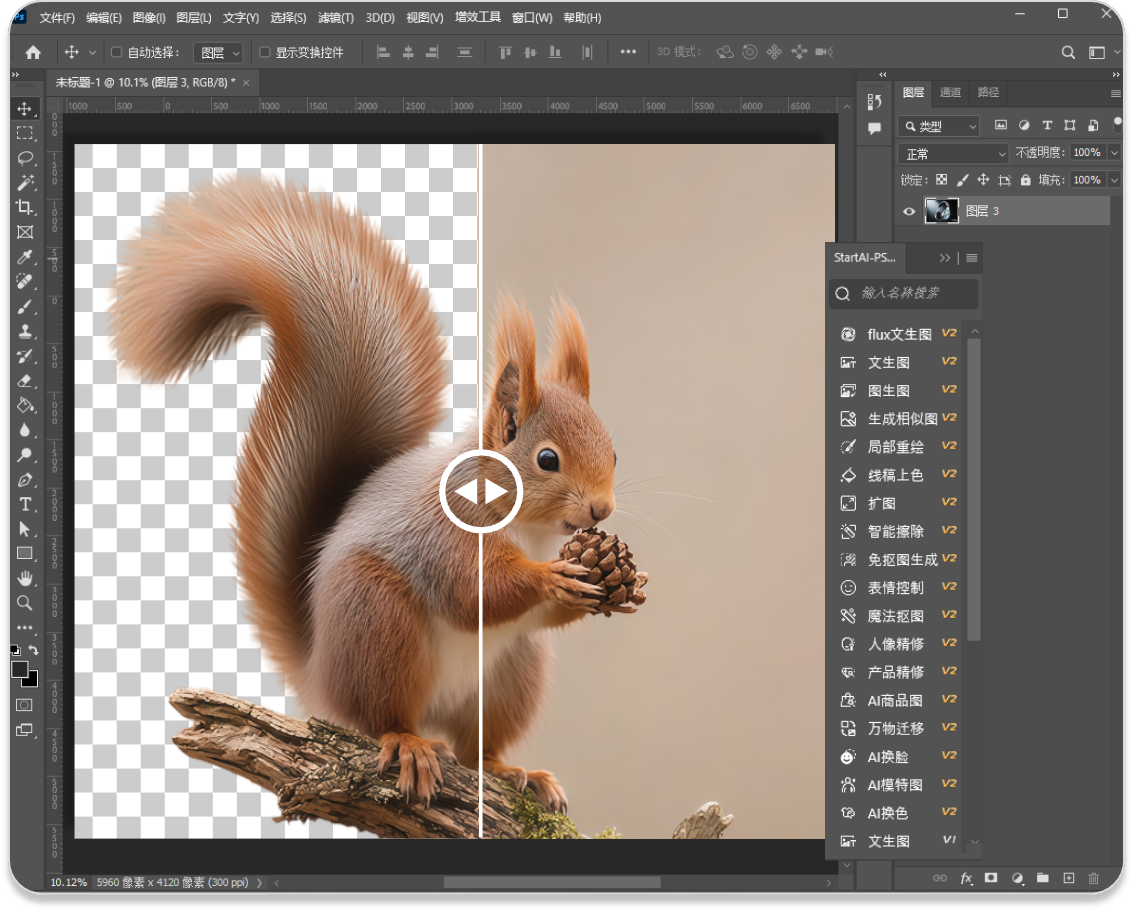Enable the 自动选择 checkbox
Screen dimensions: 1133x910
[116, 52]
